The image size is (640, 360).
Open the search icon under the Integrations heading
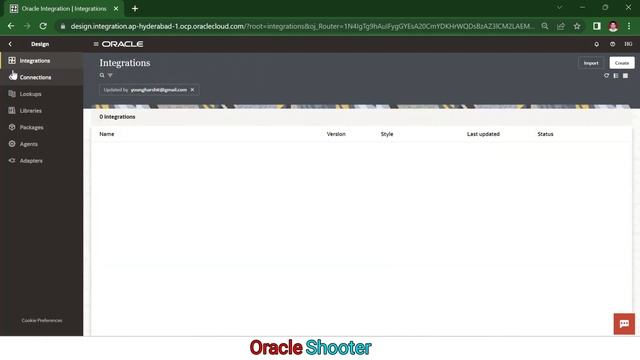pyautogui.click(x=102, y=76)
